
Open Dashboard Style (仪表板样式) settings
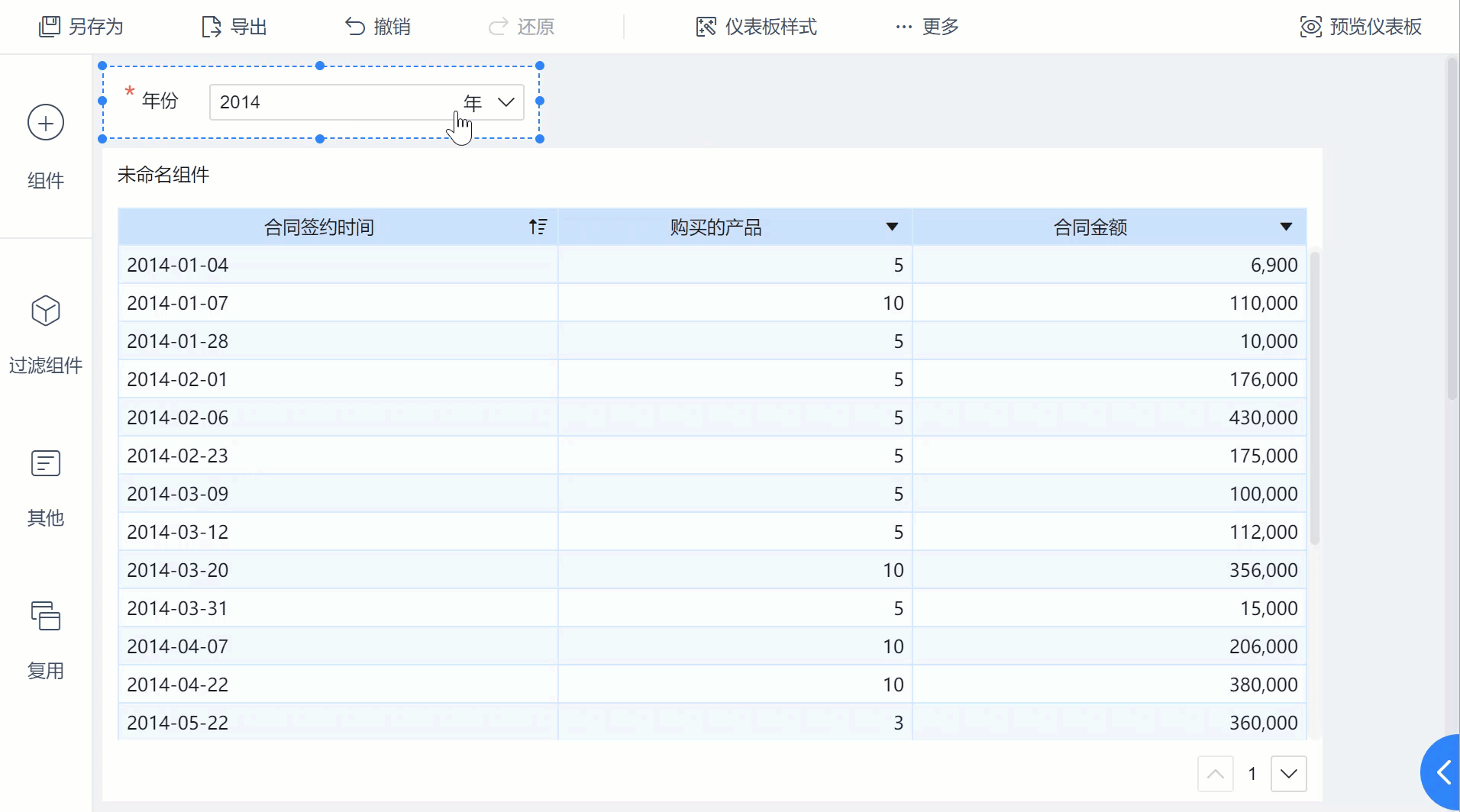[x=756, y=27]
